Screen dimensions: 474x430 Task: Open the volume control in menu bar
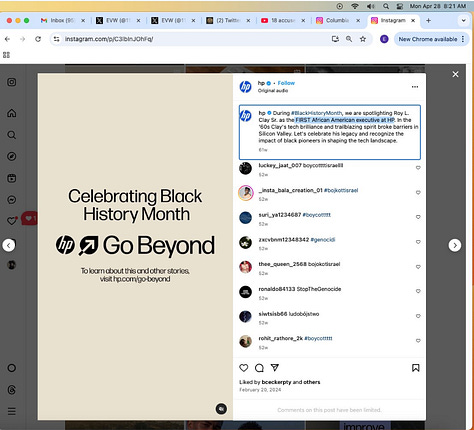point(371,6)
